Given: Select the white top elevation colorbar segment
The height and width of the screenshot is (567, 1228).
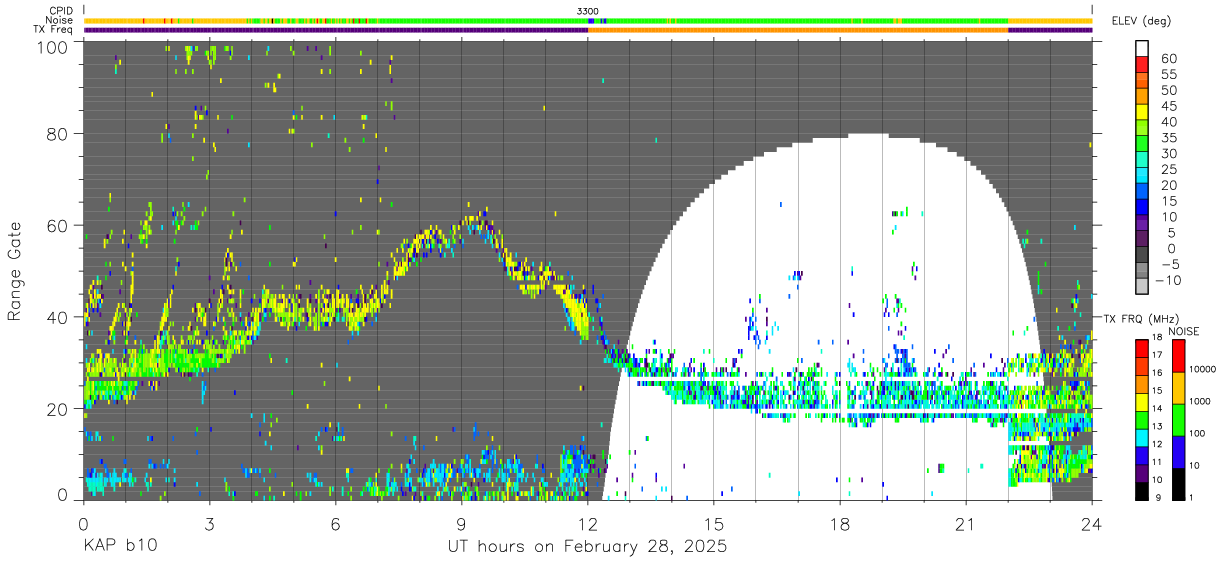Looking at the screenshot, I should 1142,49.
